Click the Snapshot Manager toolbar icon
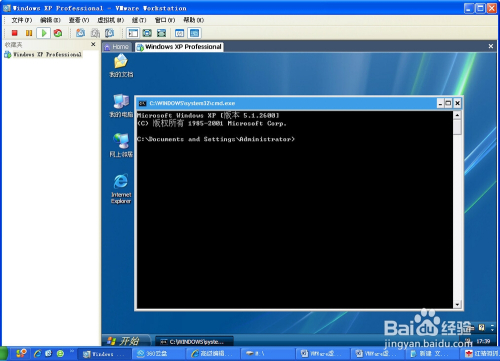500x361 pixels. coord(109,33)
